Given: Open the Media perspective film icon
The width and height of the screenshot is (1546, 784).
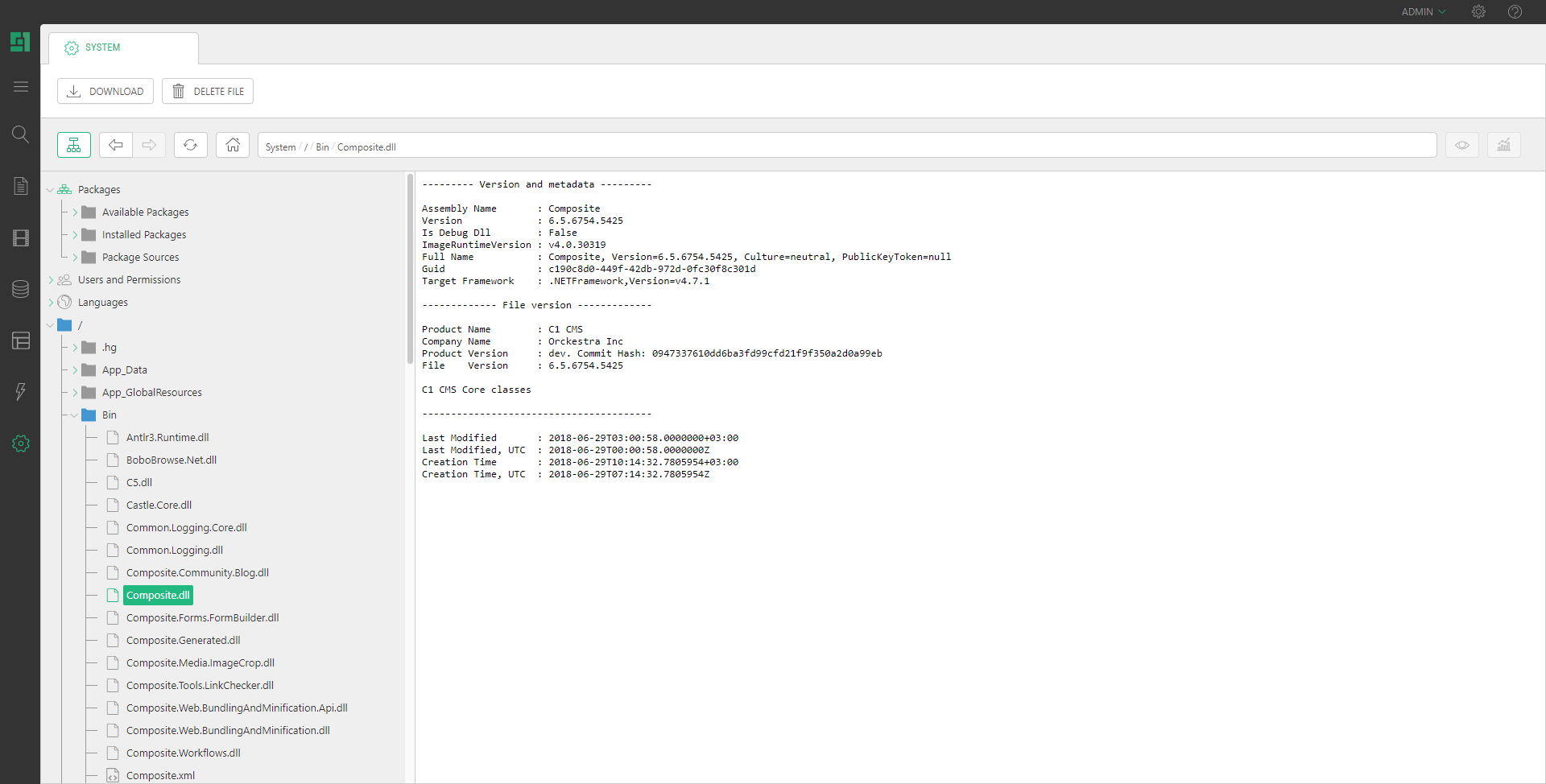Looking at the screenshot, I should coord(21,237).
